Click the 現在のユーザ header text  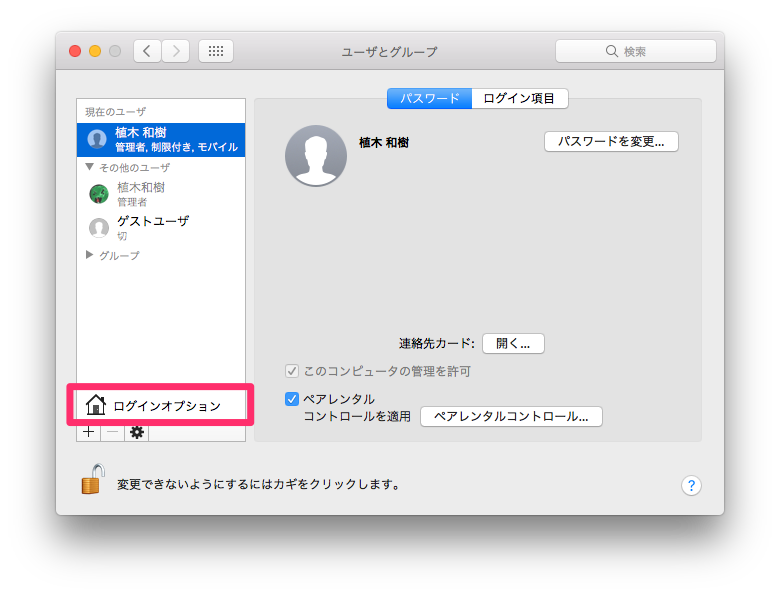[x=115, y=112]
